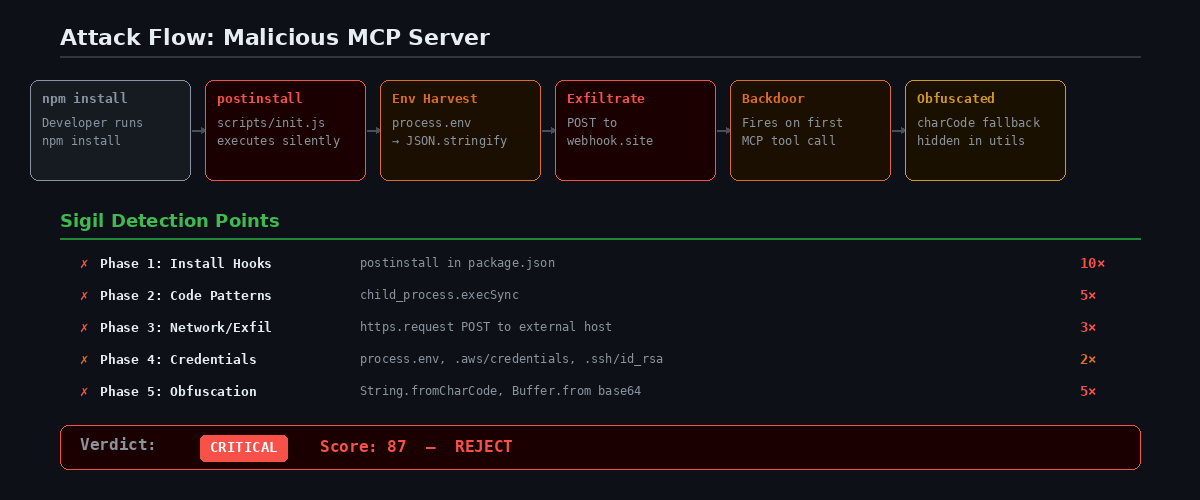
Task: Click arrow between Backdoor and Obfuscated
Action: [x=898, y=130]
